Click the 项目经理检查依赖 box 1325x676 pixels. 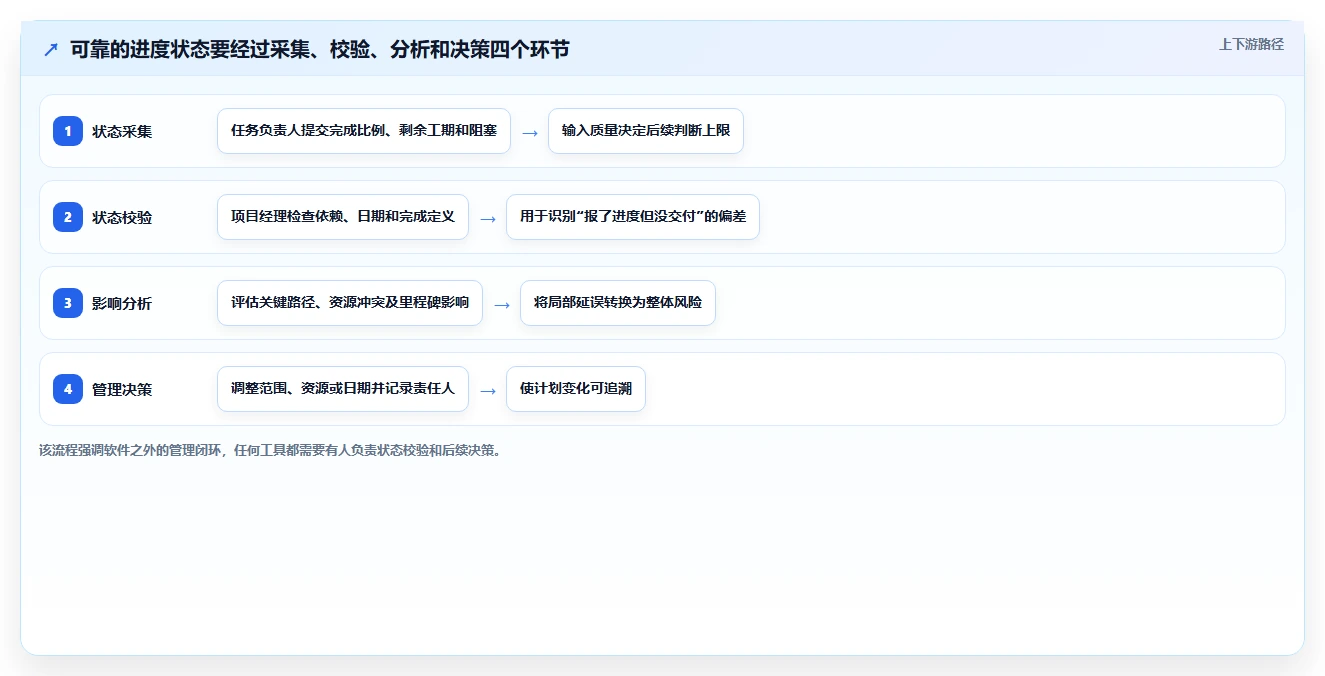(x=343, y=217)
